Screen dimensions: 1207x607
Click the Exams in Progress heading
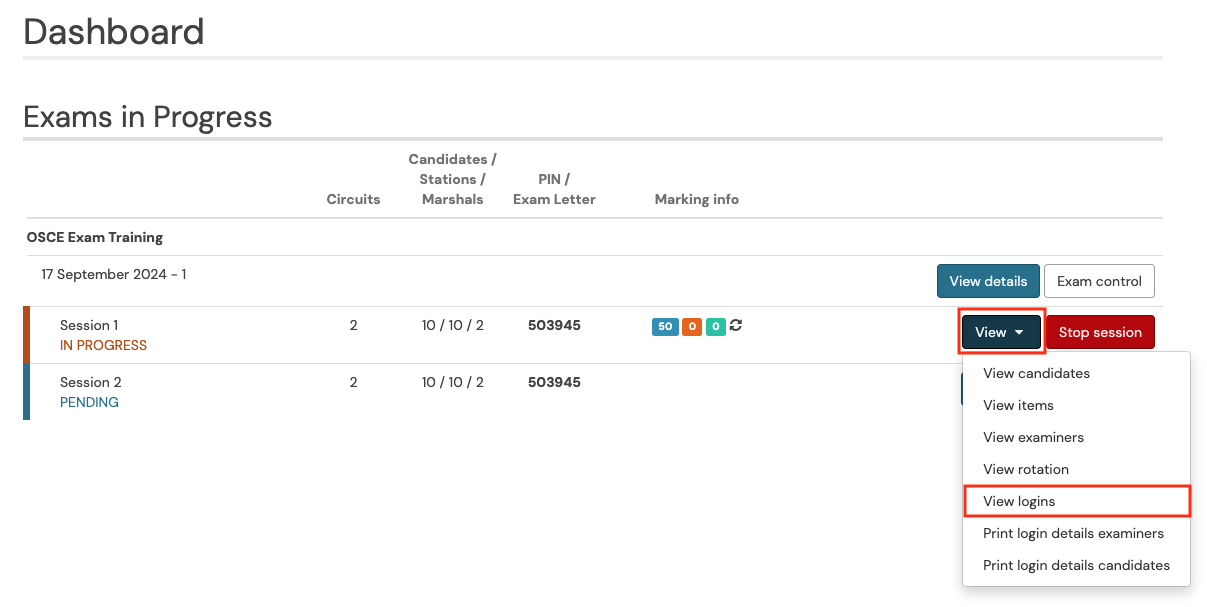click(x=148, y=117)
